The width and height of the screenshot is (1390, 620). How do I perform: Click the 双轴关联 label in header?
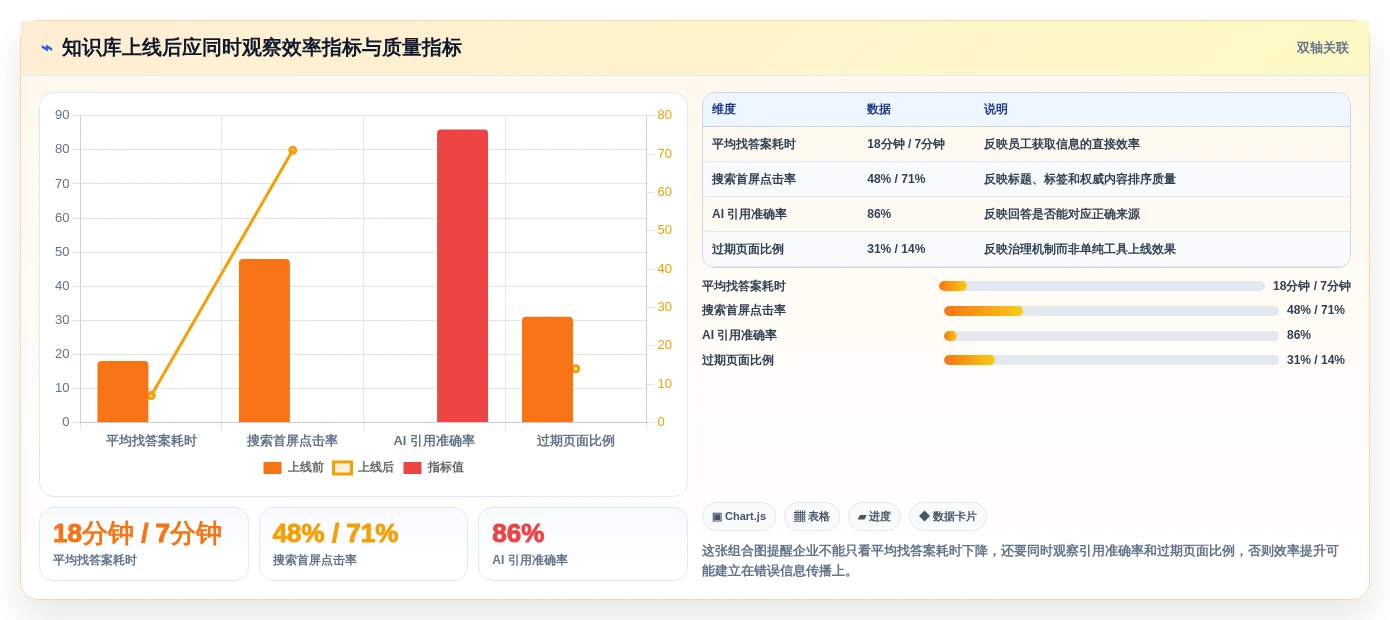tap(1322, 48)
